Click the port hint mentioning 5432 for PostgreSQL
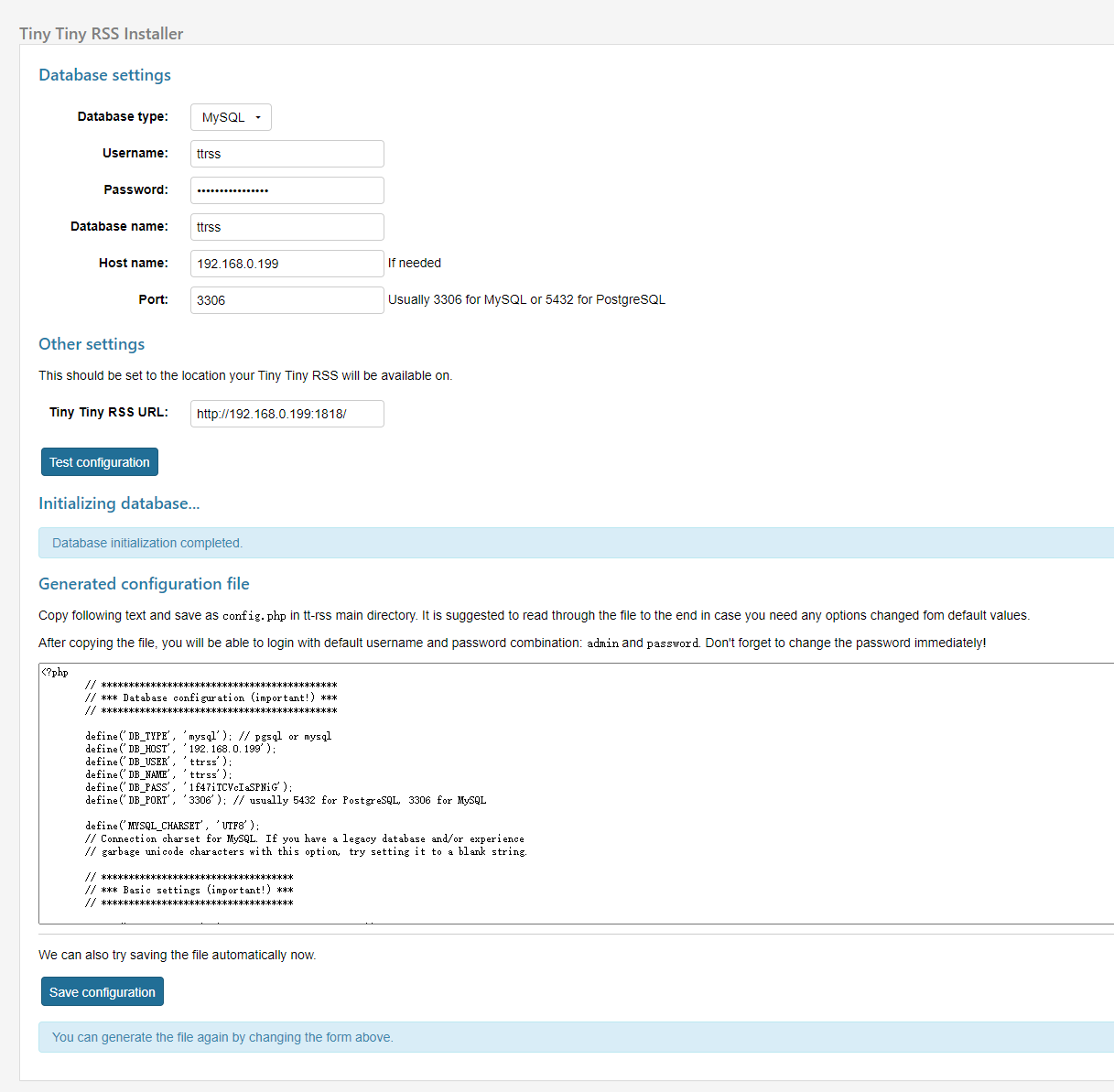This screenshot has width=1114, height=1092. click(526, 299)
